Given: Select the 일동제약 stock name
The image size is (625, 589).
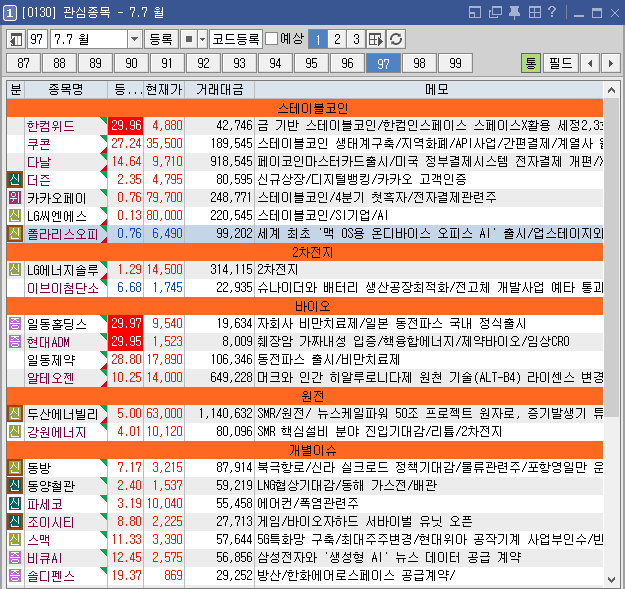Looking at the screenshot, I should [51, 360].
